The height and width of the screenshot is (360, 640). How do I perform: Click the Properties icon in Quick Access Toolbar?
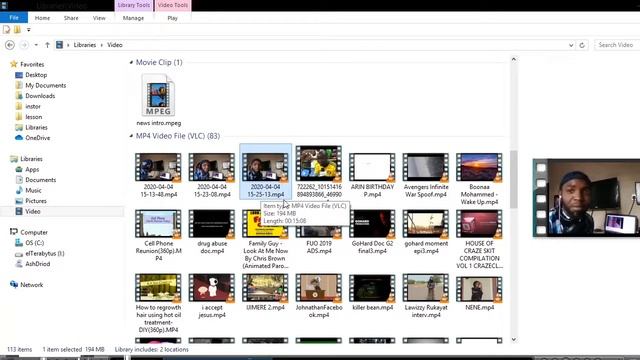7,29
